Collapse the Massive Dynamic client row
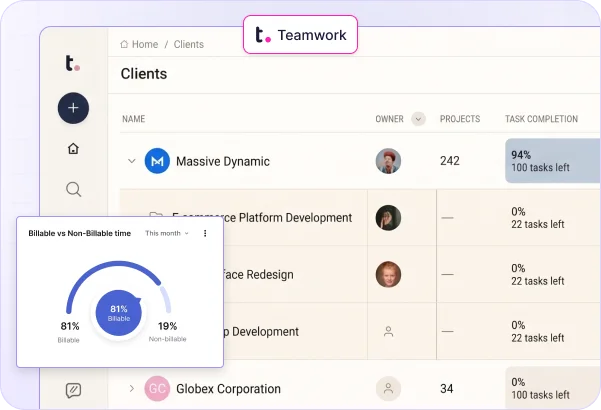The image size is (601, 410). (131, 161)
